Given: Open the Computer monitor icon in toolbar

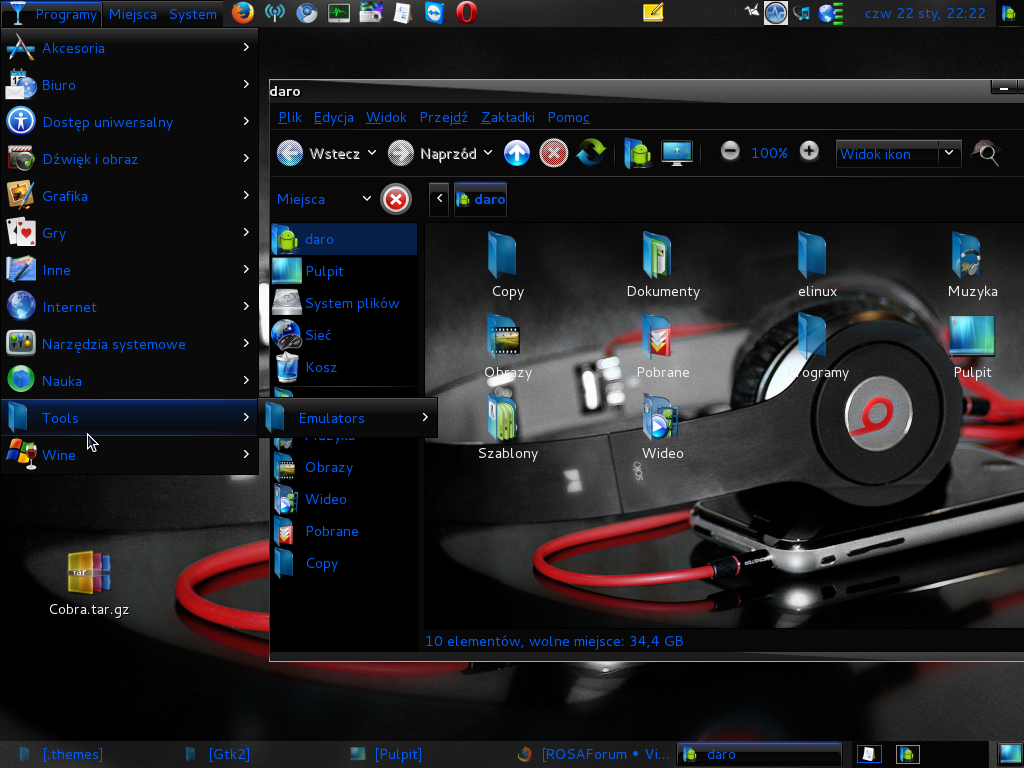Looking at the screenshot, I should coord(677,153).
